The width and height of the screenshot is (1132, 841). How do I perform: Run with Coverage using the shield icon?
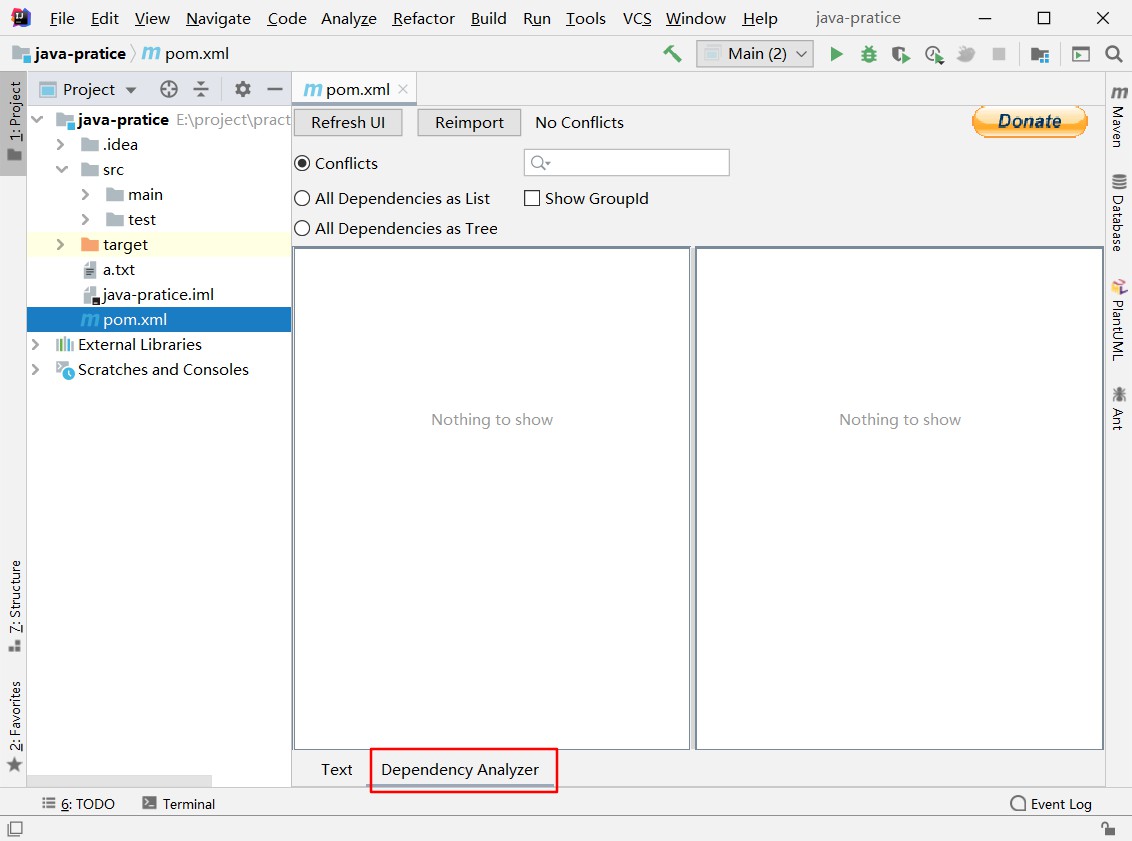[901, 54]
